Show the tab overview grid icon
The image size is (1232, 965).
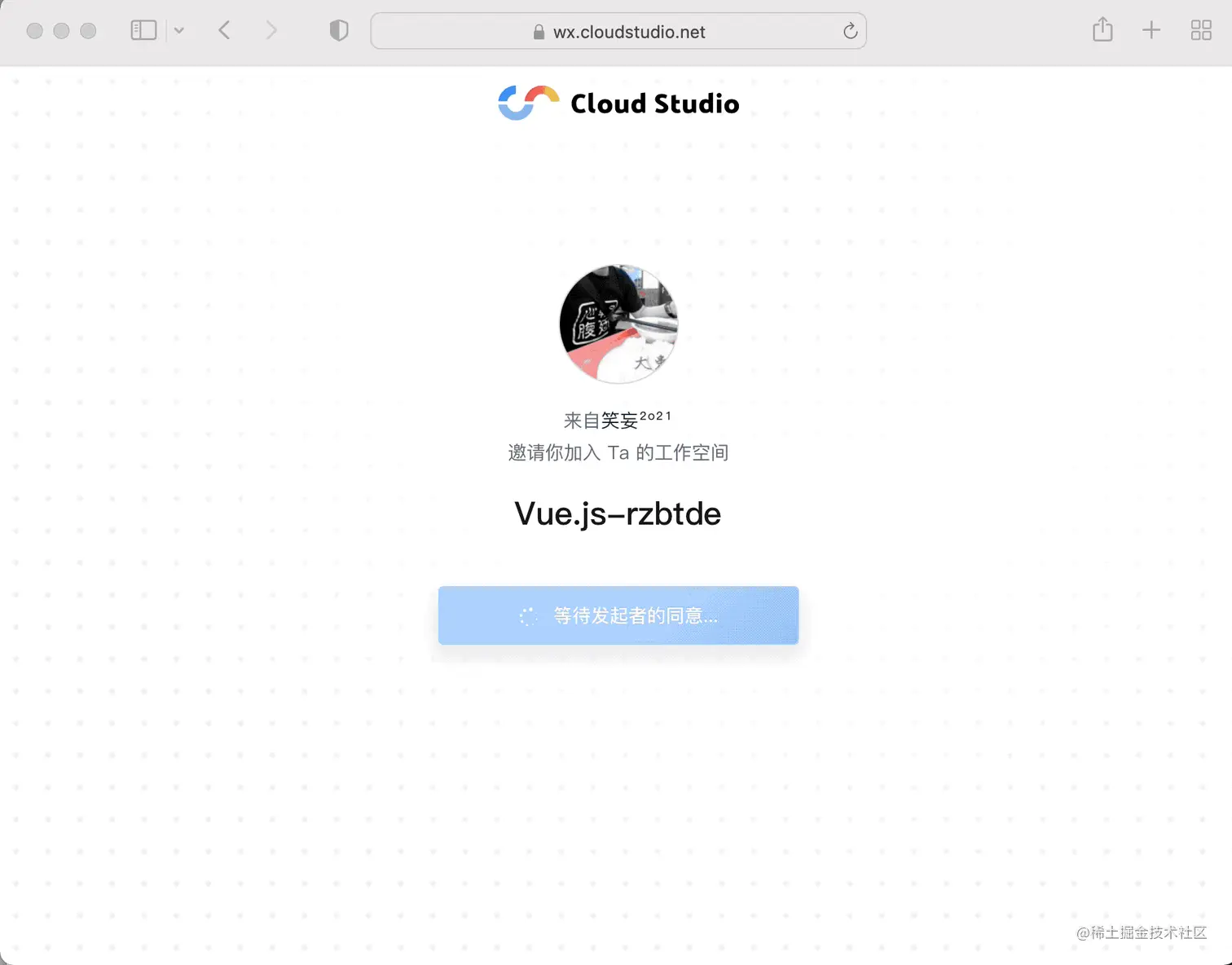tap(1201, 31)
